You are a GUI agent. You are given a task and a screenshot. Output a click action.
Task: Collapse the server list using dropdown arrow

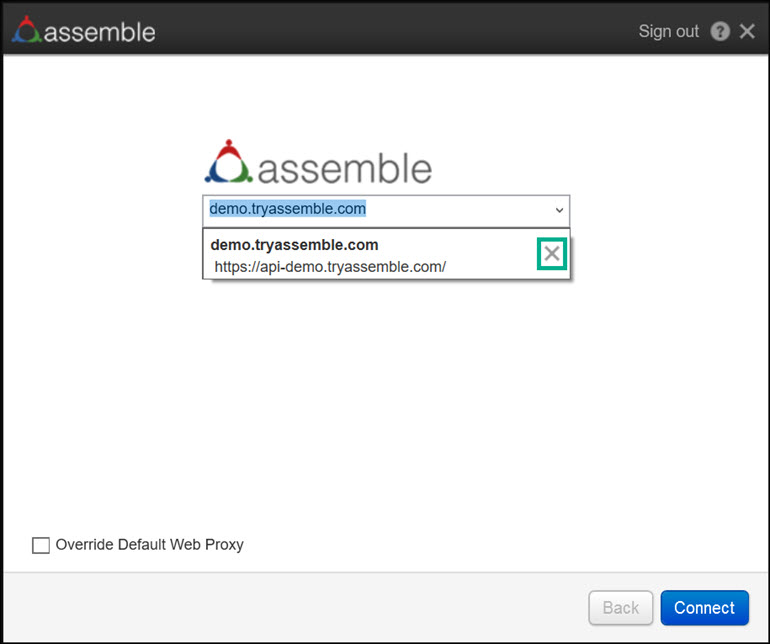tap(559, 211)
